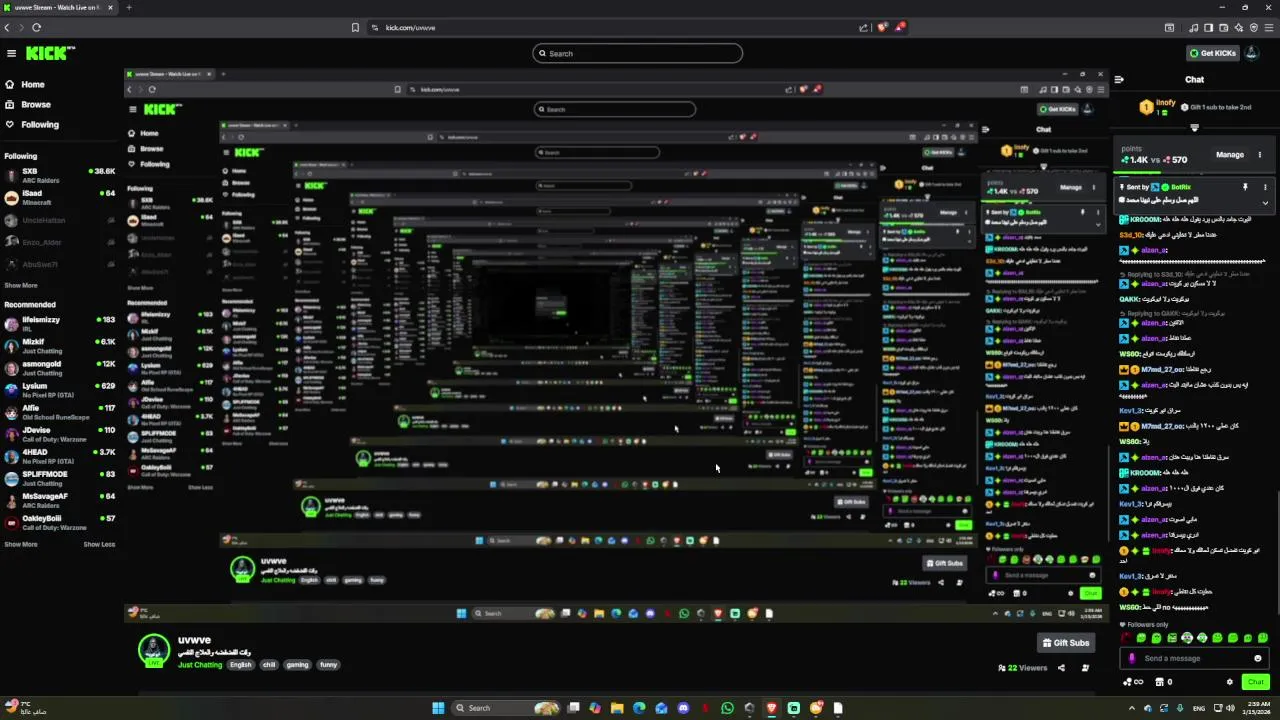Open 4HEAD recommended channel
Image resolution: width=1280 pixels, height=720 pixels.
click(x=58, y=456)
